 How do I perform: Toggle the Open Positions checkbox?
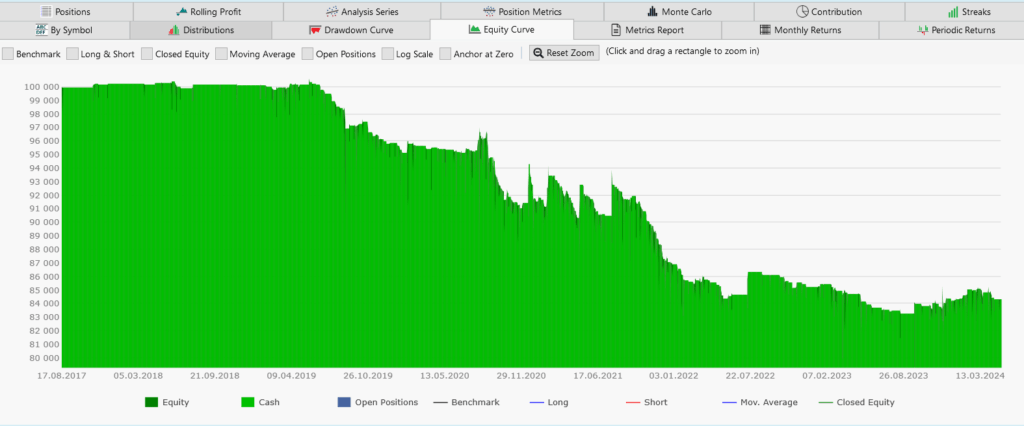click(308, 54)
